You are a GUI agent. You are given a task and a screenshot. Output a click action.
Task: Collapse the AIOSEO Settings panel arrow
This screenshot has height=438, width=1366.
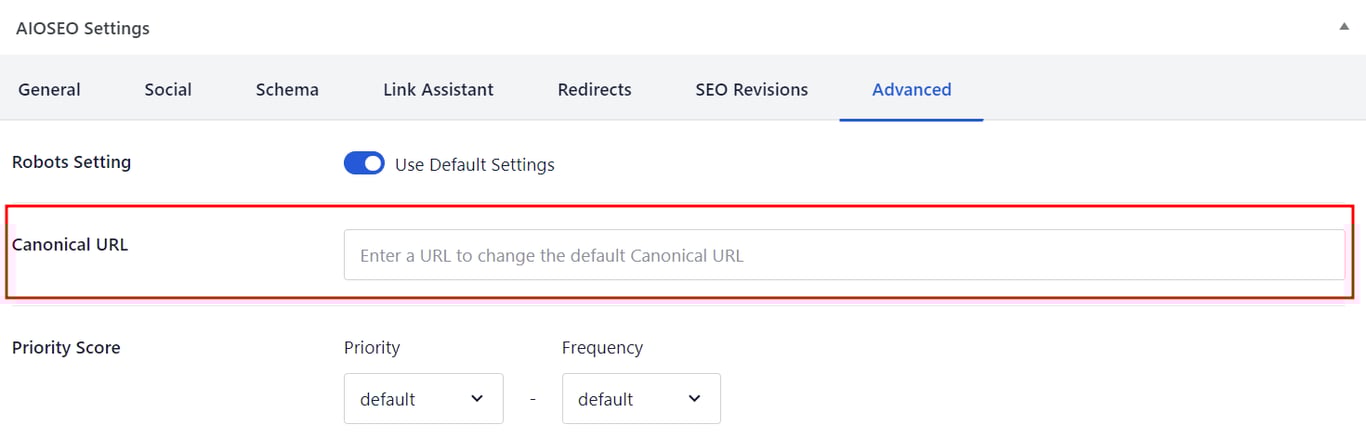pos(1344,27)
